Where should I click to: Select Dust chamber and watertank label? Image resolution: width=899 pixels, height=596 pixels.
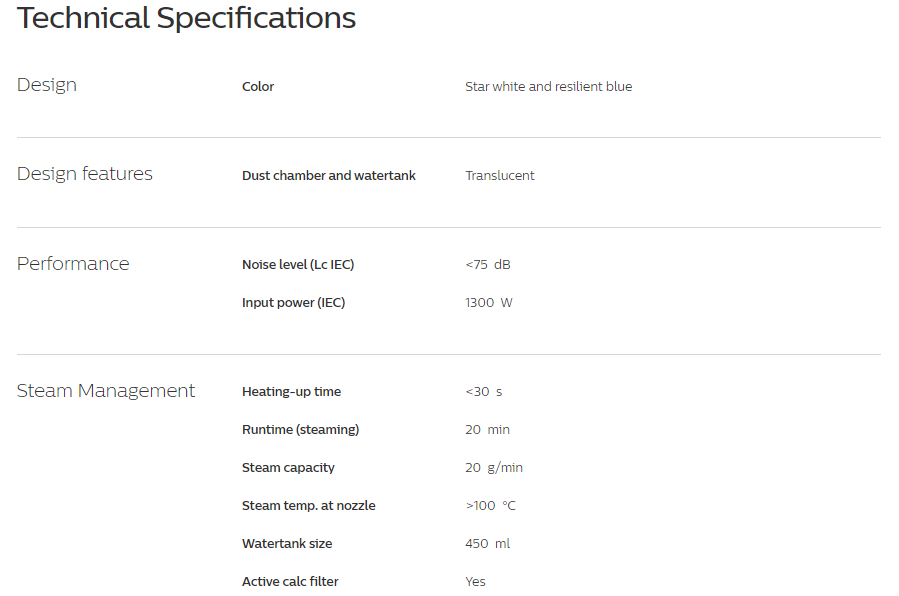pyautogui.click(x=329, y=175)
